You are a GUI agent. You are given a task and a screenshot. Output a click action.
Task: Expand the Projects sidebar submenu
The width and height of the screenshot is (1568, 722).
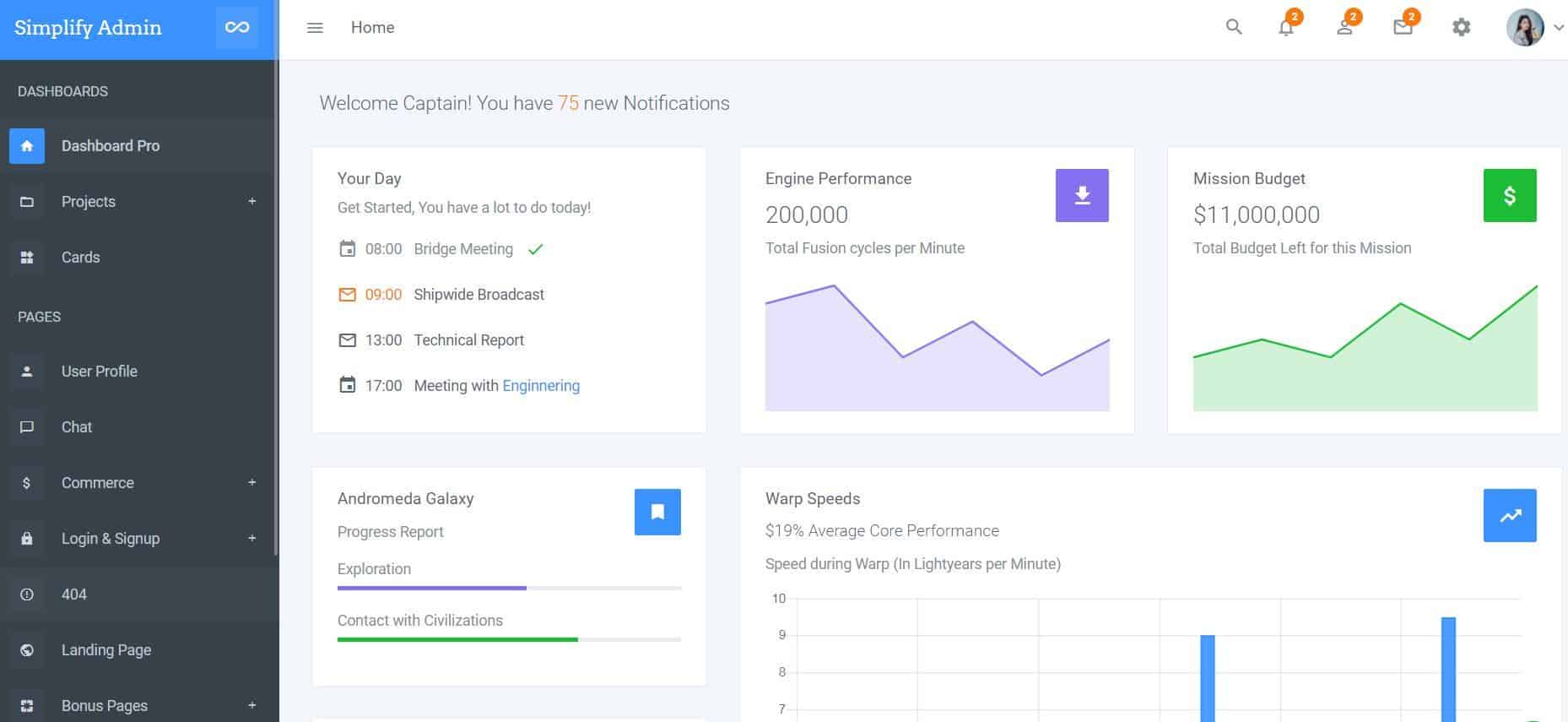coord(251,201)
